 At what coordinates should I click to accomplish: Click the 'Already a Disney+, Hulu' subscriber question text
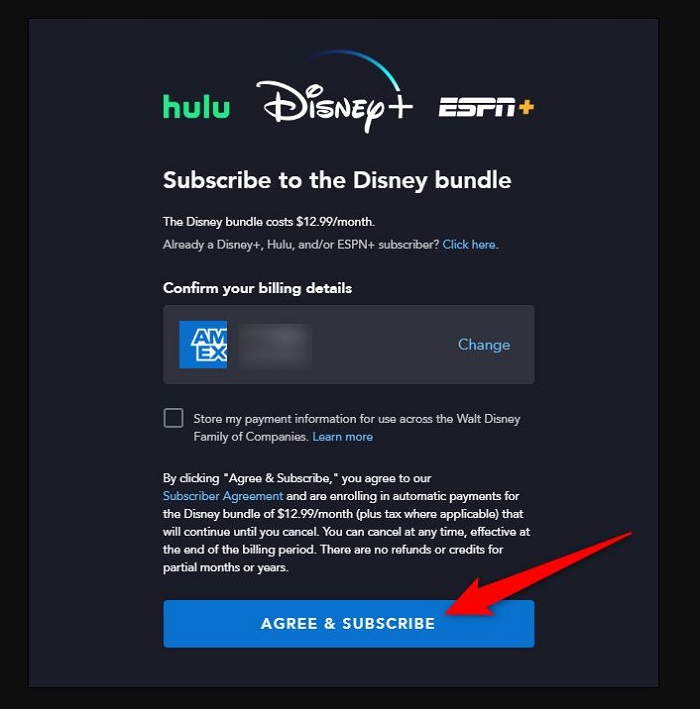click(301, 245)
